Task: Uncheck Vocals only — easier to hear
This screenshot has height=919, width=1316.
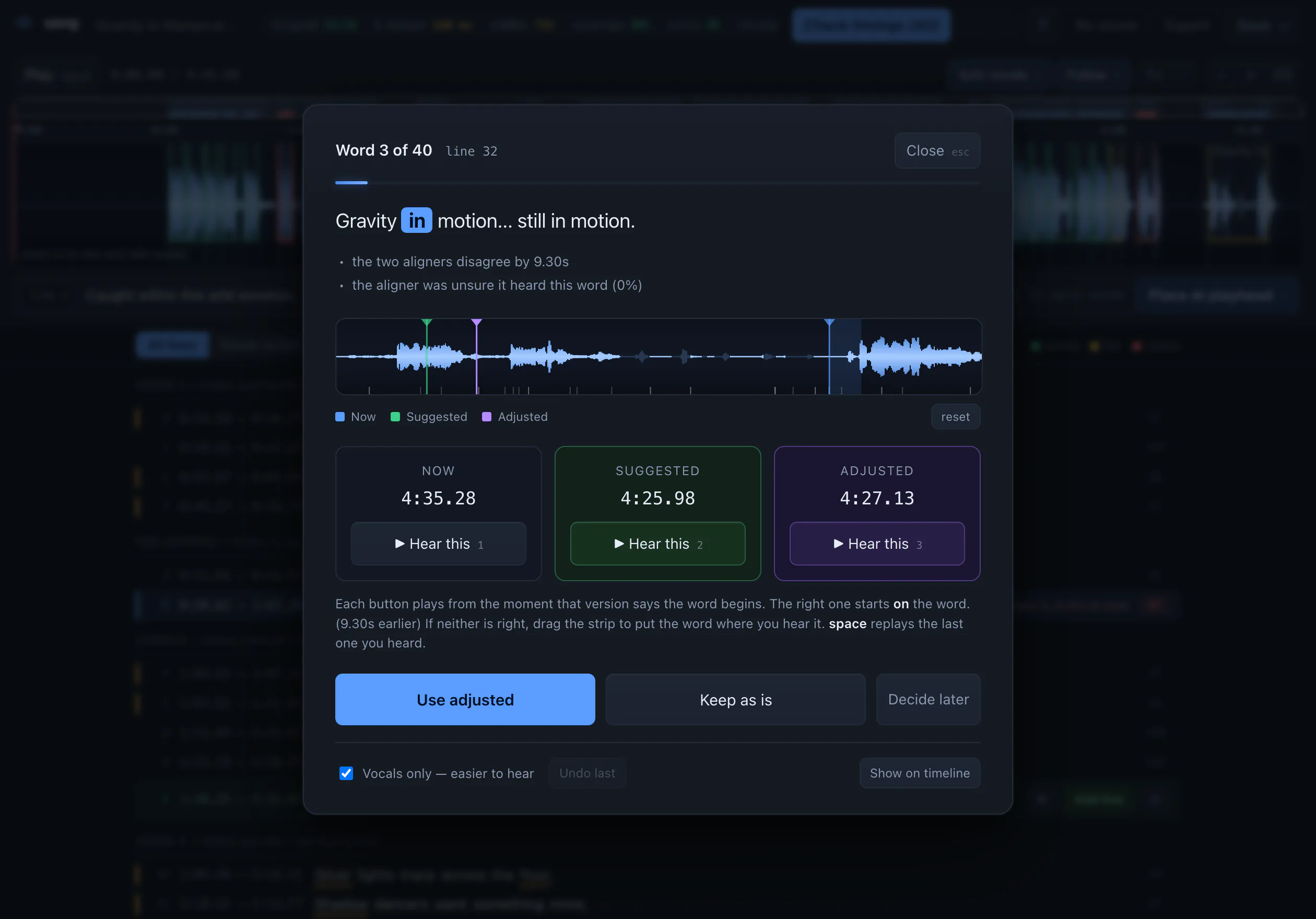Action: [x=346, y=773]
